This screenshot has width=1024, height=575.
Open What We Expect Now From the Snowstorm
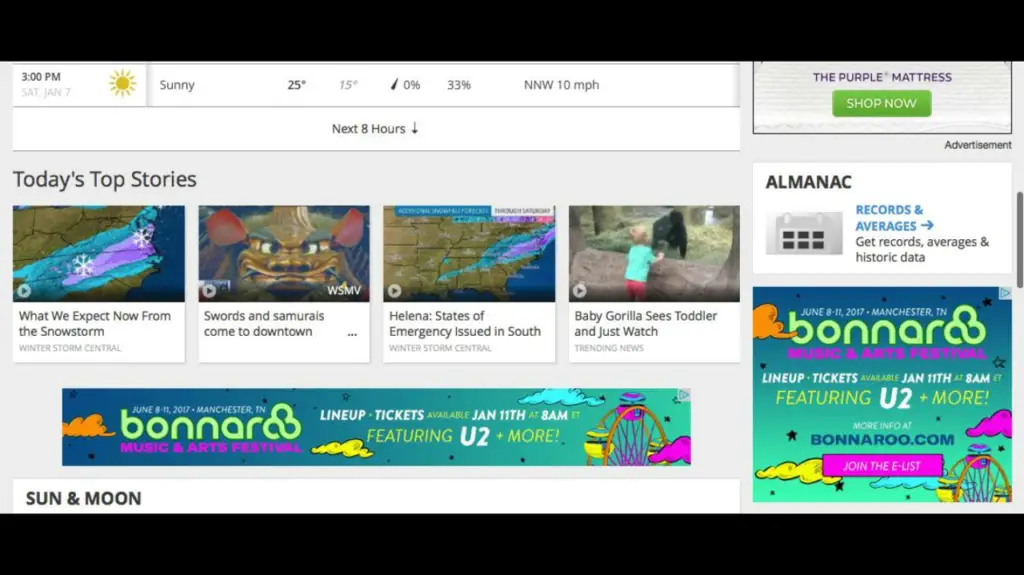point(95,323)
